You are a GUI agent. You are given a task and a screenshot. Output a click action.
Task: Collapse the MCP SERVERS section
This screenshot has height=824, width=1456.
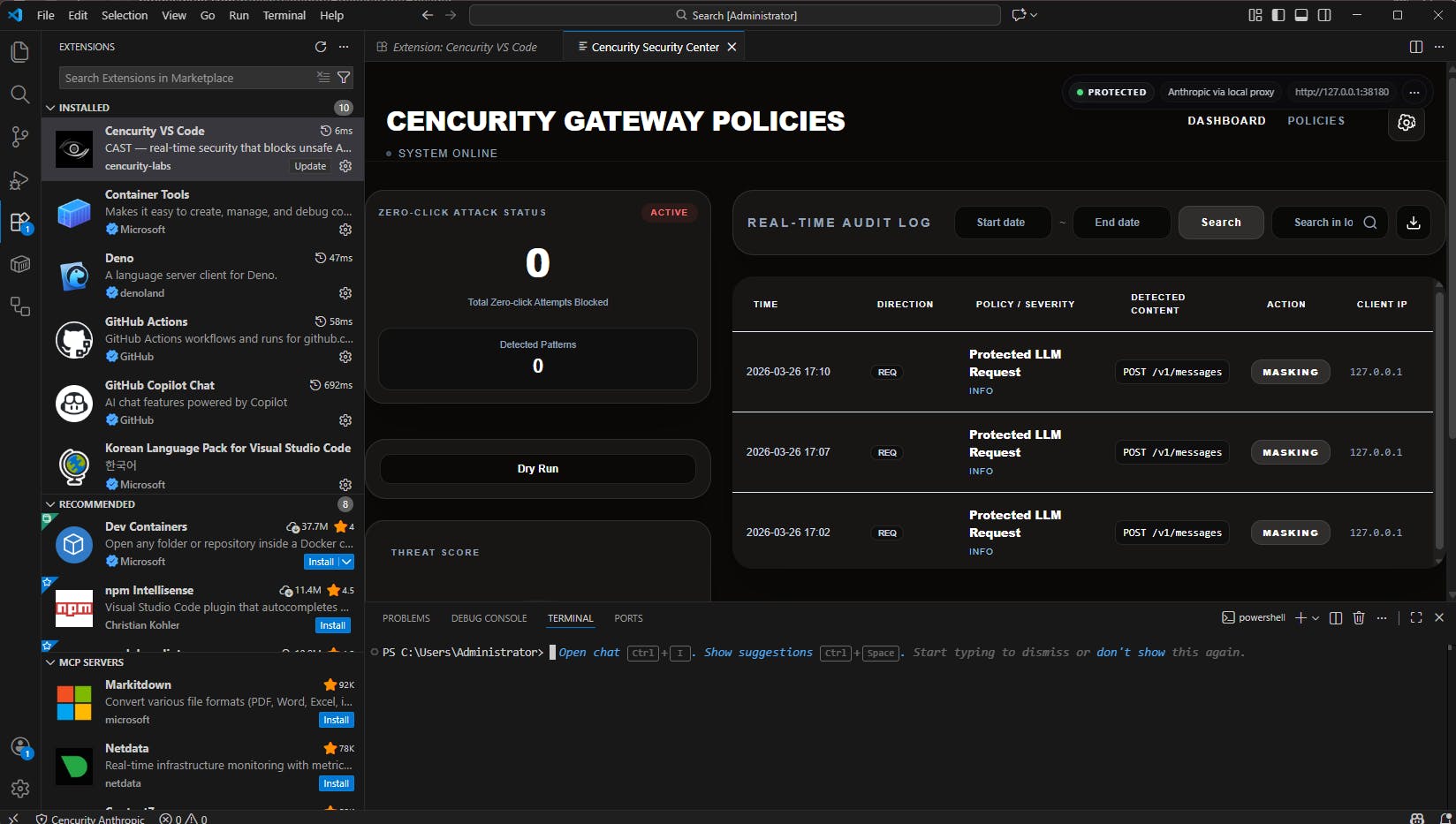pos(50,662)
